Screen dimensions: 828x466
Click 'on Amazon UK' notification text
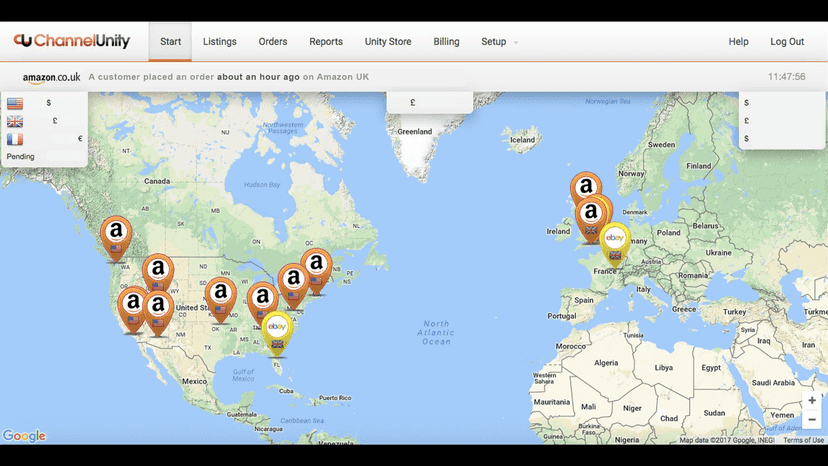pyautogui.click(x=336, y=77)
